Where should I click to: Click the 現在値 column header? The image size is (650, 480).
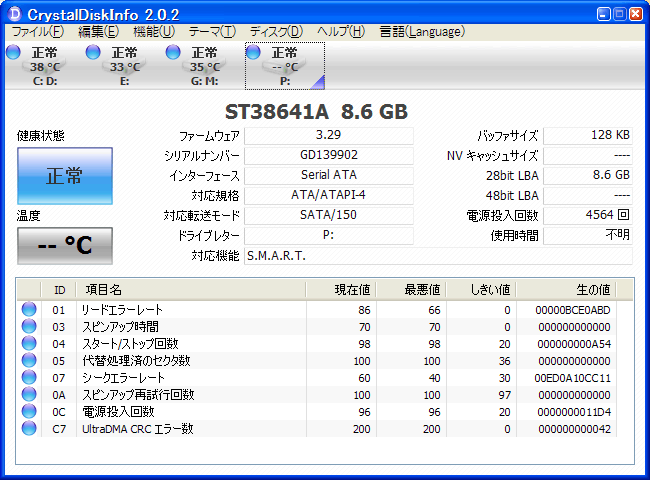point(341,290)
